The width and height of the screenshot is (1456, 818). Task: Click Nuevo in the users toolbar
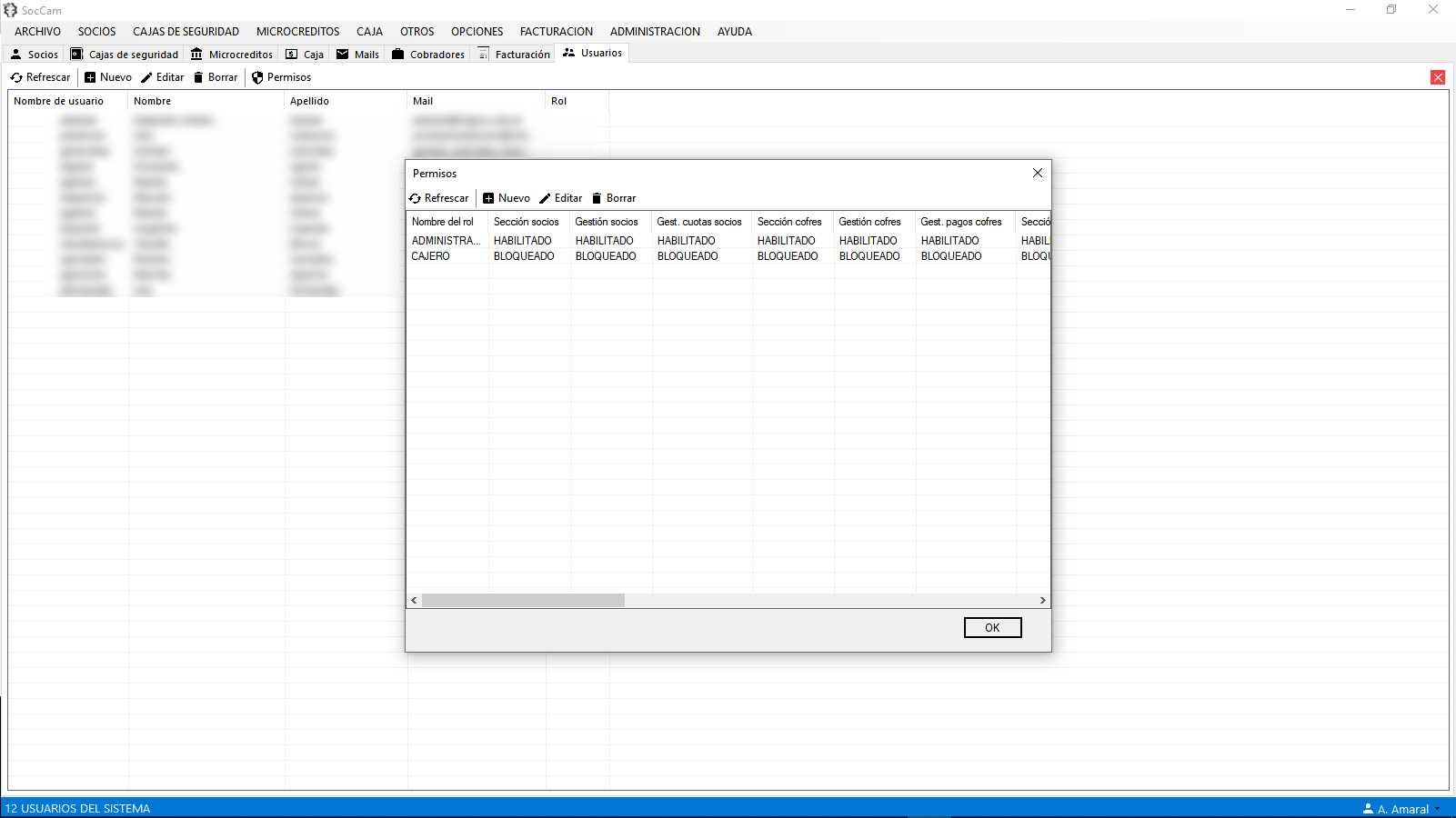108,77
